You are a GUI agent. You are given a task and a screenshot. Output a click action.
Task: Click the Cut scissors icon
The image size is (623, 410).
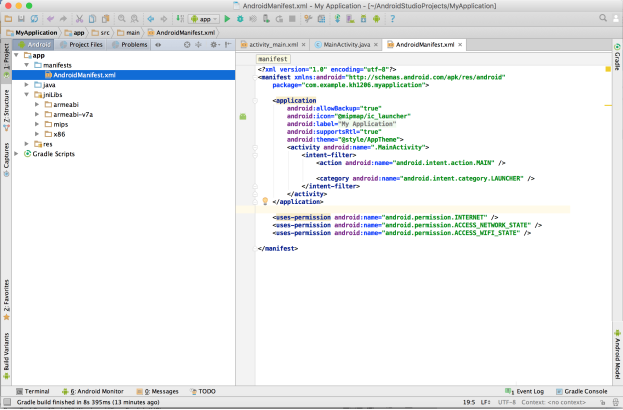pos(79,18)
